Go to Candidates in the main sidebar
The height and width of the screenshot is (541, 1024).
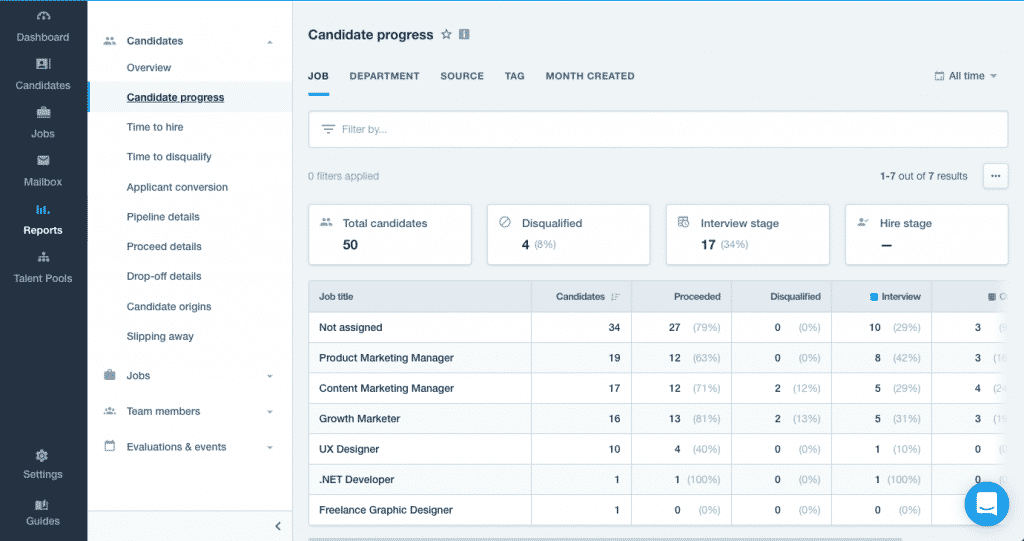pos(43,74)
